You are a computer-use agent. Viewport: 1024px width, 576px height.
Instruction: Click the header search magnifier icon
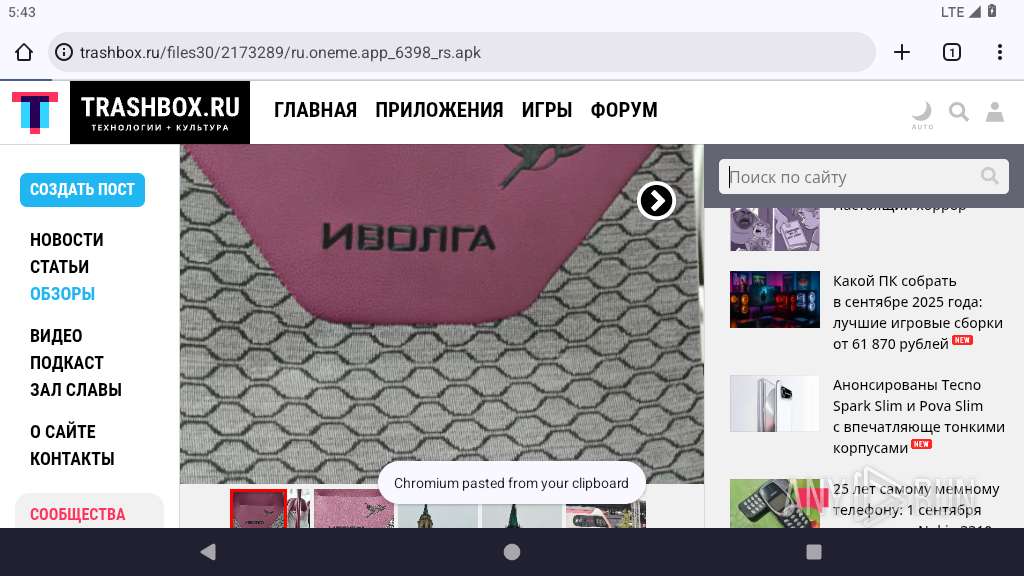point(959,112)
